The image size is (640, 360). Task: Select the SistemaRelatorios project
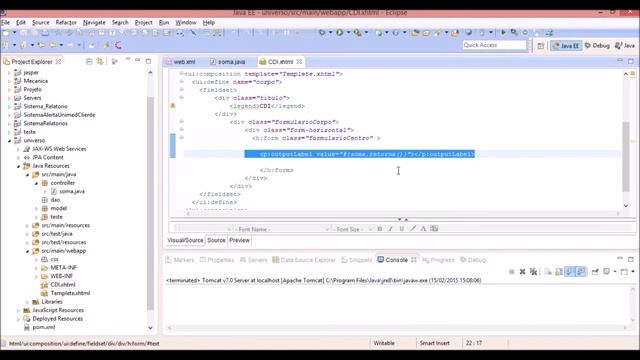click(45, 124)
